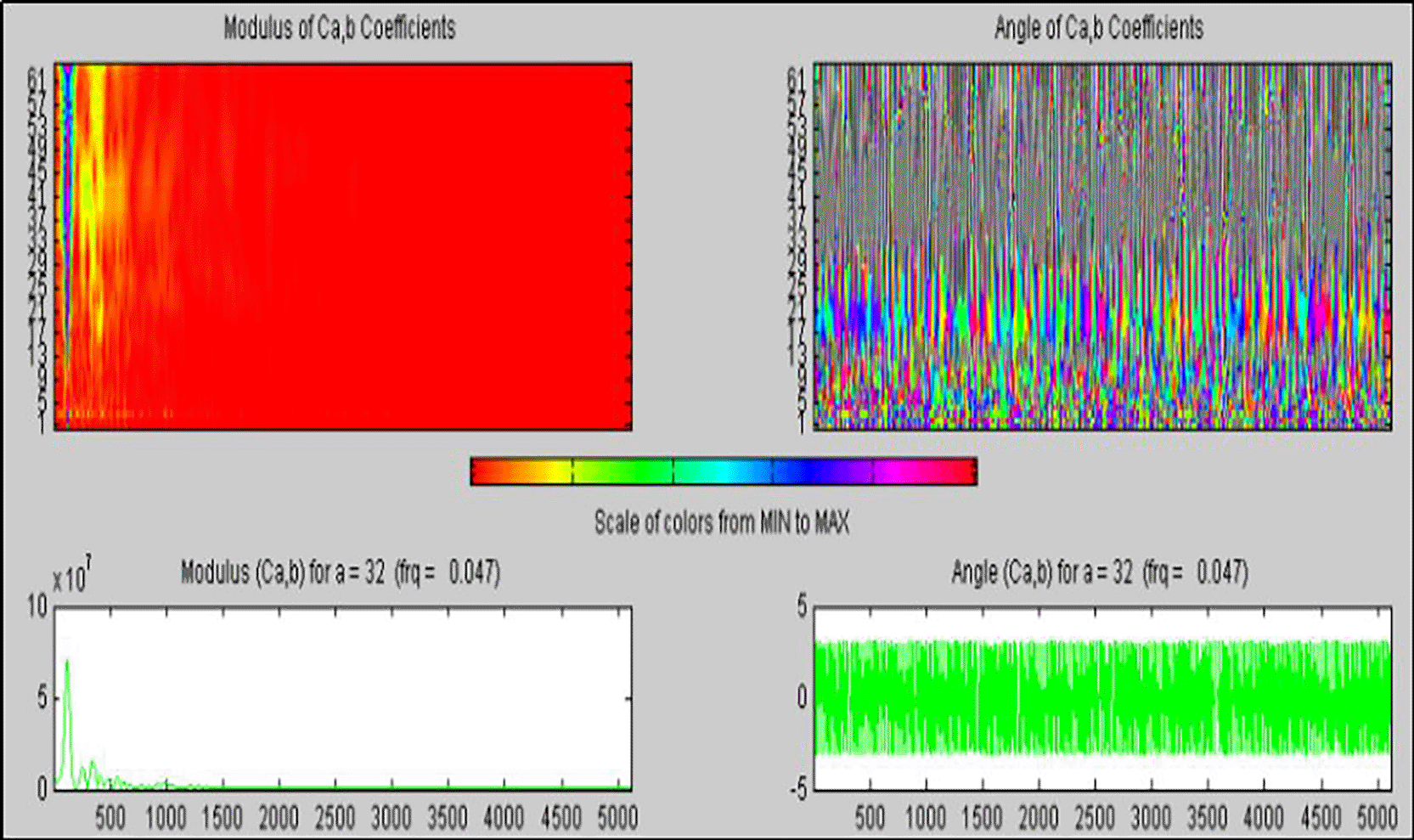Select the green region of the color scale bar
Viewport: 1414px width, 840px height.
pyautogui.click(x=624, y=471)
